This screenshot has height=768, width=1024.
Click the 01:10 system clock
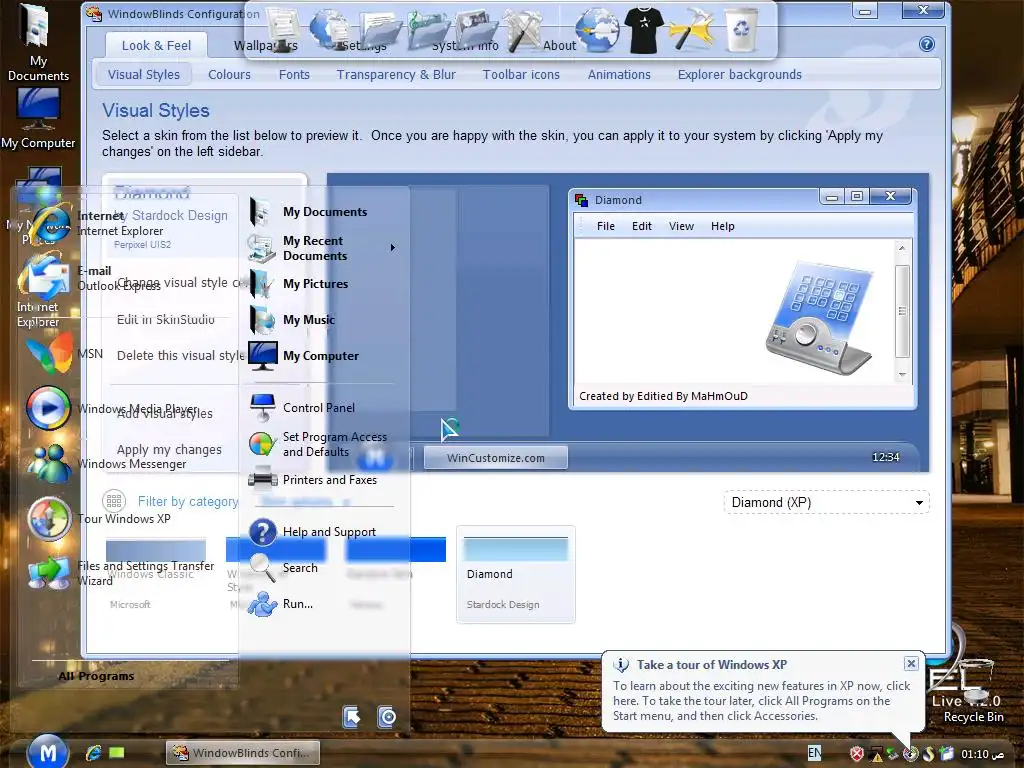(982, 754)
